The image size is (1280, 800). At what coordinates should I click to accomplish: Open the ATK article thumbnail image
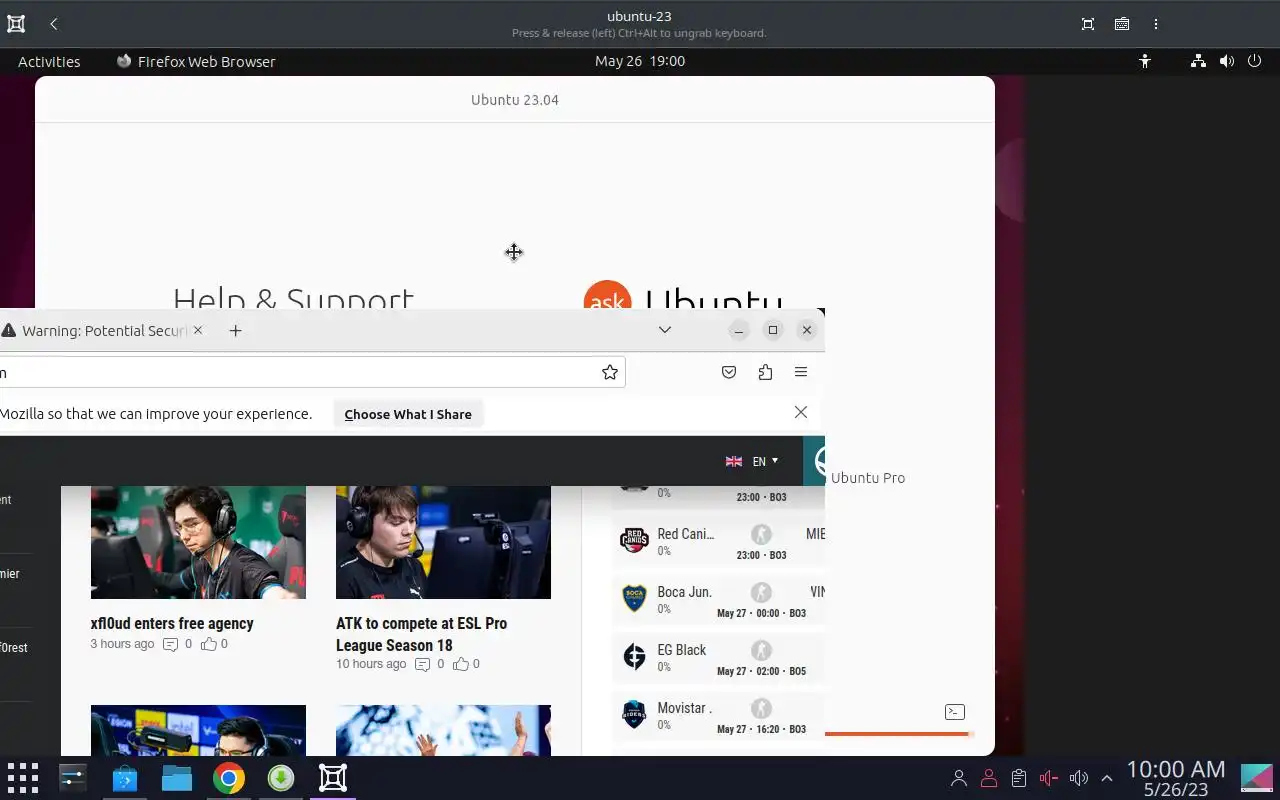click(x=443, y=542)
